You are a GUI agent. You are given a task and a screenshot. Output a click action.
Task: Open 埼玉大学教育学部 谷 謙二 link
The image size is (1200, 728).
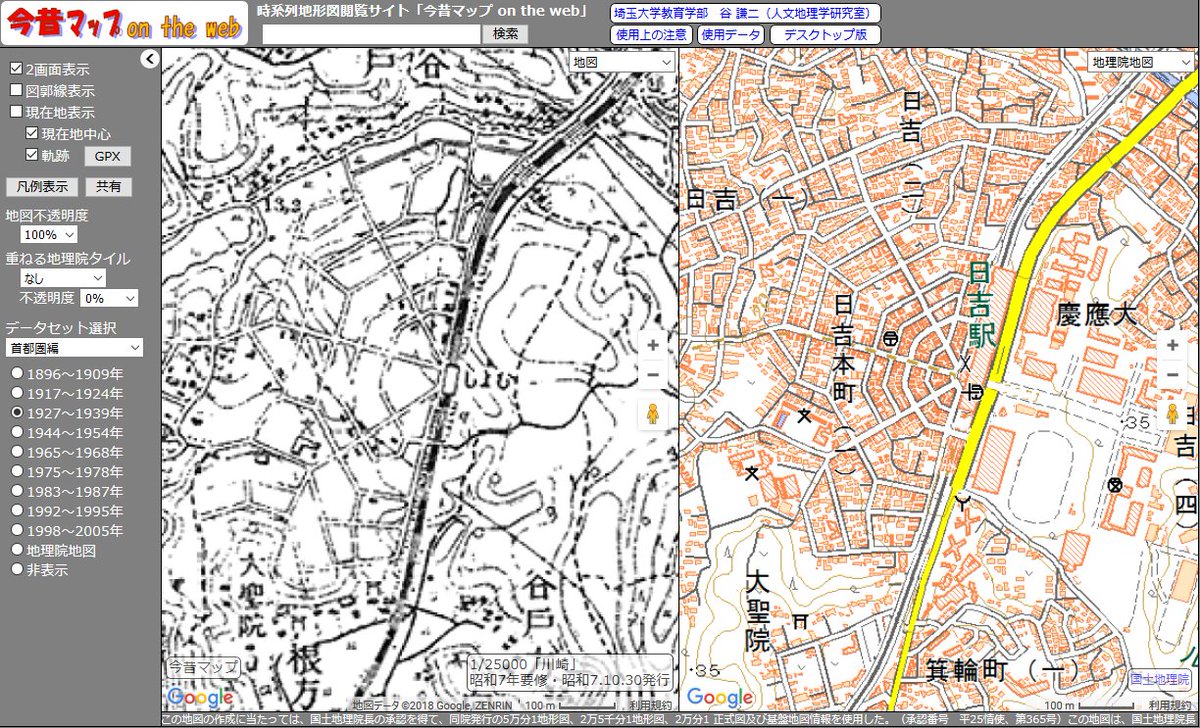[x=745, y=13]
